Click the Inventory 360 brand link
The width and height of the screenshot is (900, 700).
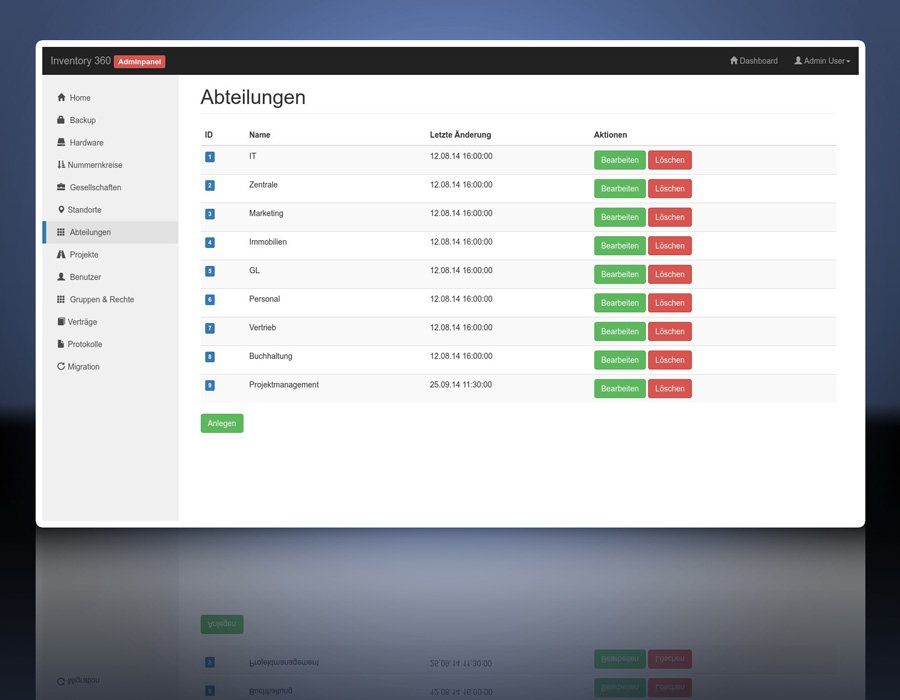click(80, 61)
